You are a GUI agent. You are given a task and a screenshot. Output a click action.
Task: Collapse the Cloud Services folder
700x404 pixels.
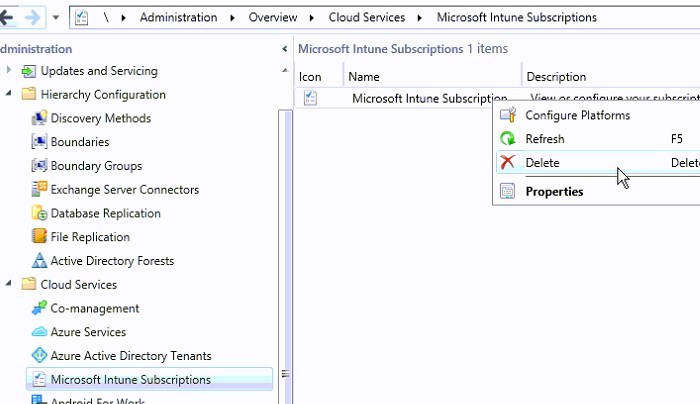pos(8,283)
